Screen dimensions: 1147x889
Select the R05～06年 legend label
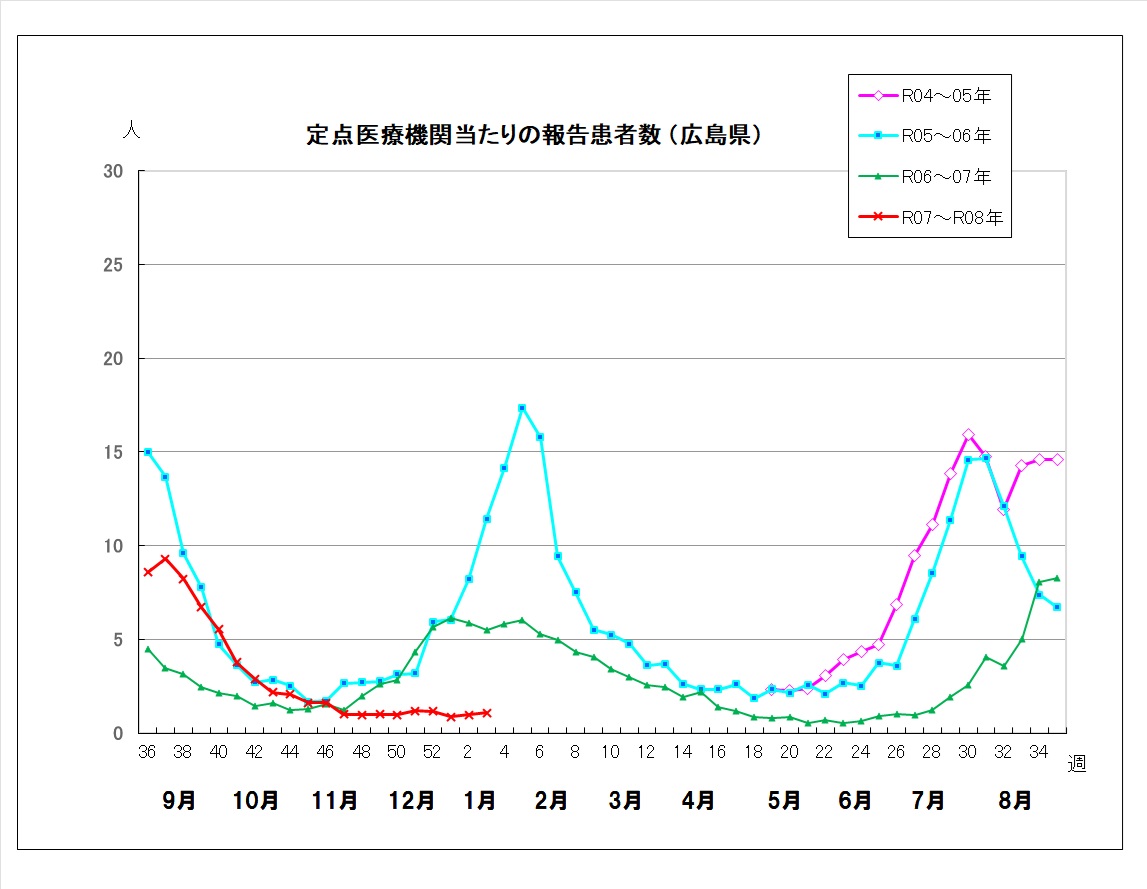point(946,136)
